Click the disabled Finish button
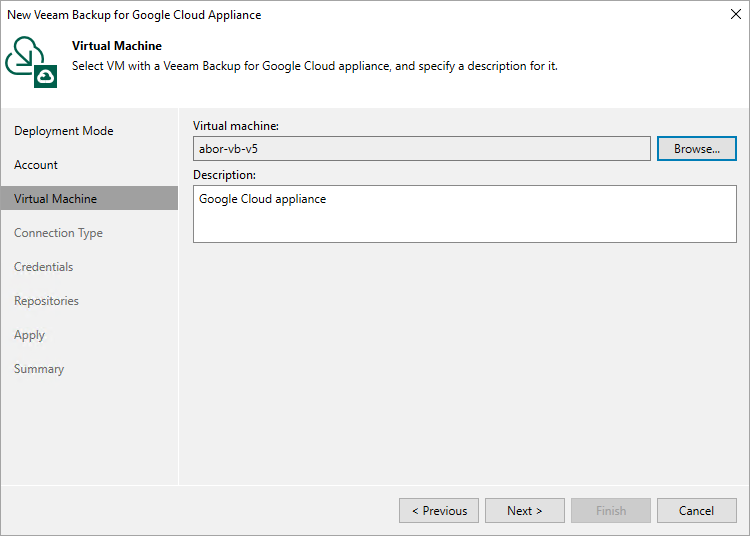Screen dimensions: 750x536 [x=611, y=511]
